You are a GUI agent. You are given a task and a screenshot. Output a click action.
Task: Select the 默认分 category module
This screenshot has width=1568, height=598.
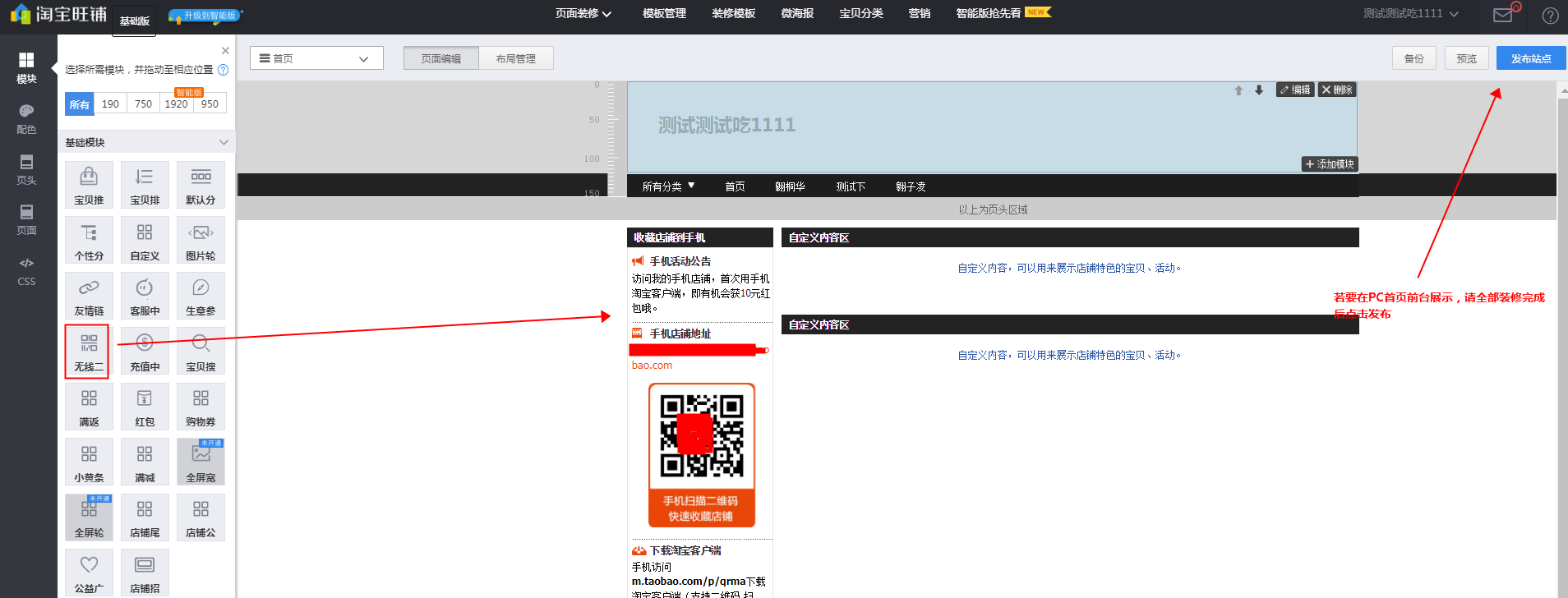201,185
